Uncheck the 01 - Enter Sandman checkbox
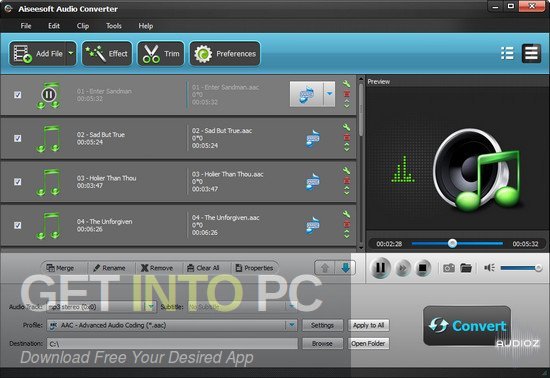Screen dimensions: 550x378 click(18, 95)
